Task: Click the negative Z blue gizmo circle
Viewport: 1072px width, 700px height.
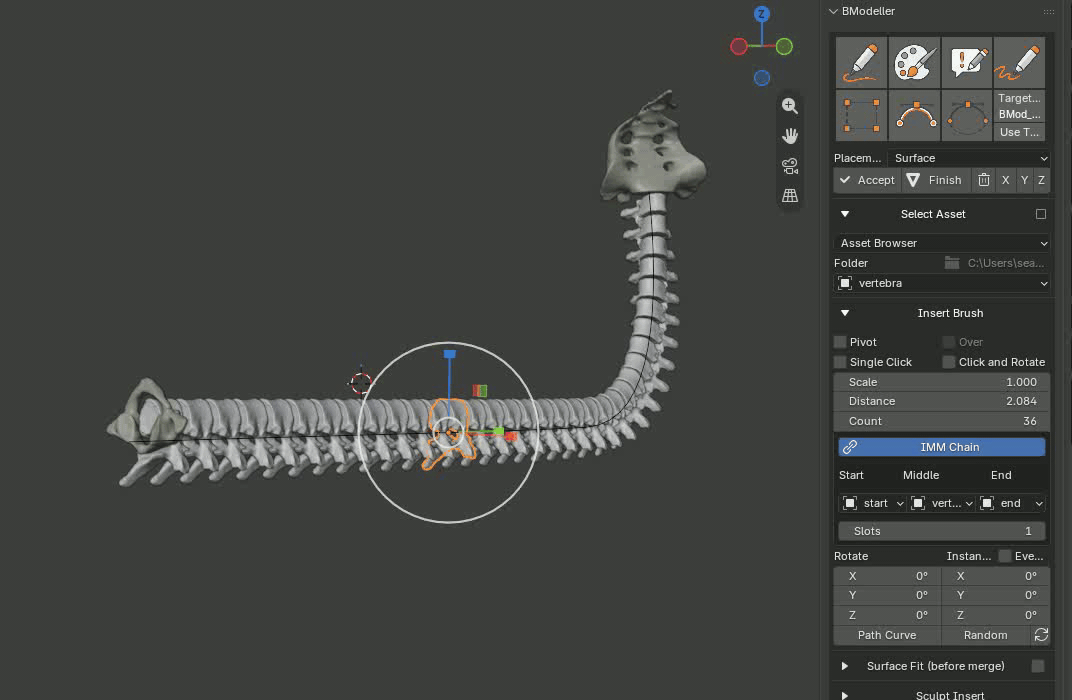Action: tap(762, 78)
